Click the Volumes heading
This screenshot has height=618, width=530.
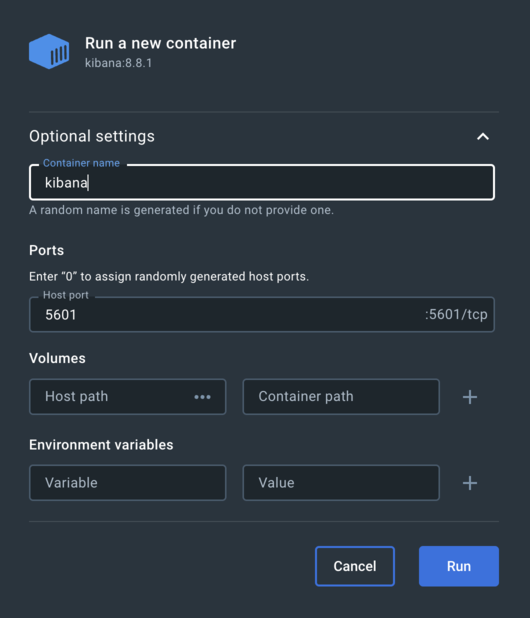[57, 358]
